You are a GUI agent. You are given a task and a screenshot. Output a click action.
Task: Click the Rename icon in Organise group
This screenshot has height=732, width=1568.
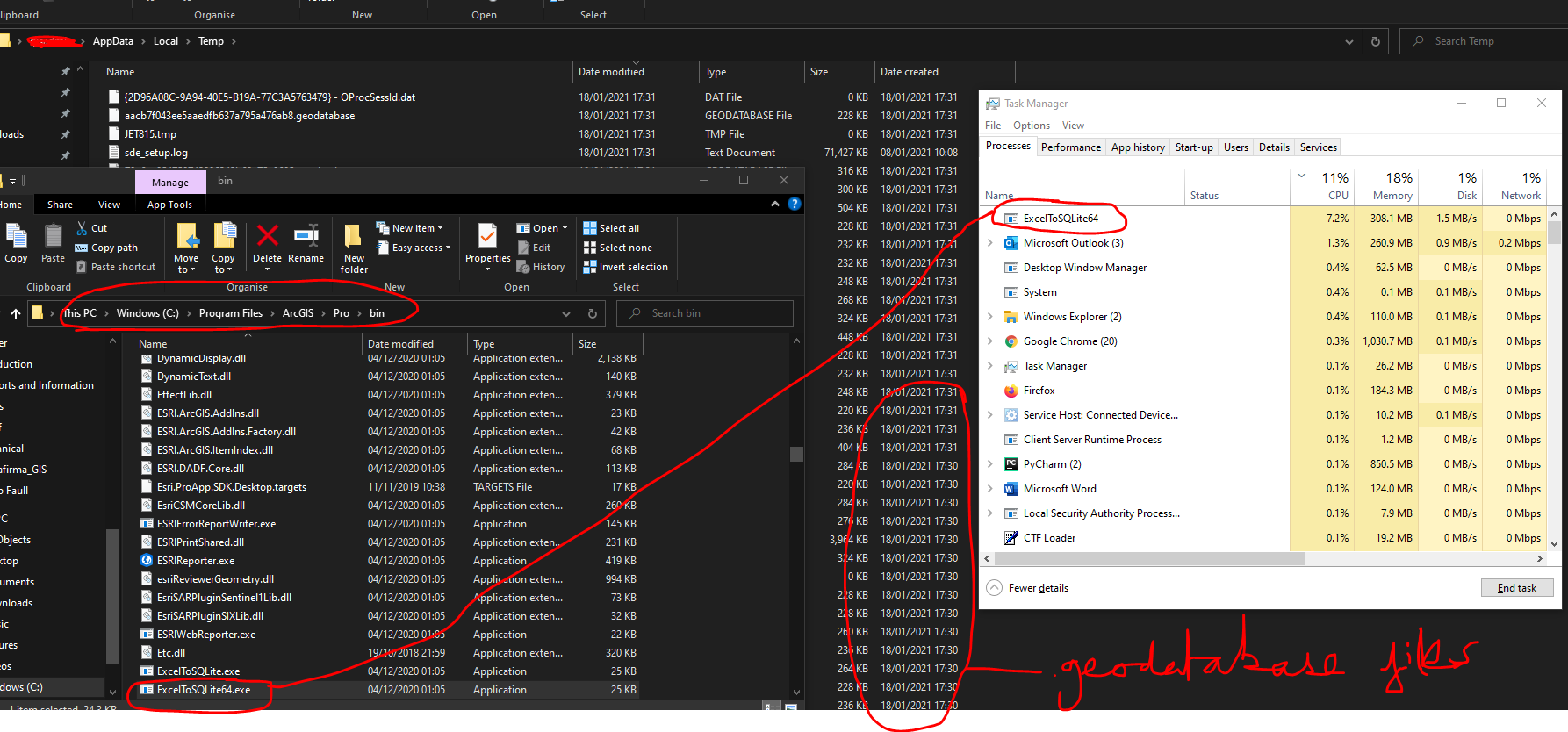(x=306, y=235)
